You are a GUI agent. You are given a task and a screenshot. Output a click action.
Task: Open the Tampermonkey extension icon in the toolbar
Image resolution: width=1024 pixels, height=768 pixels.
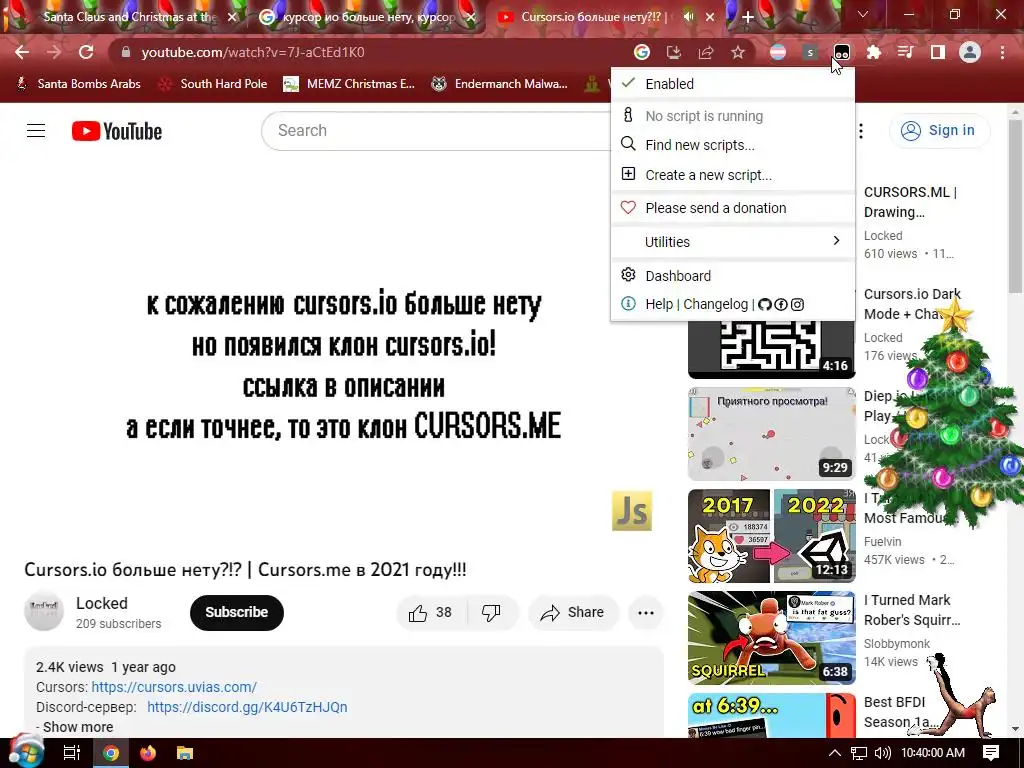pos(842,52)
